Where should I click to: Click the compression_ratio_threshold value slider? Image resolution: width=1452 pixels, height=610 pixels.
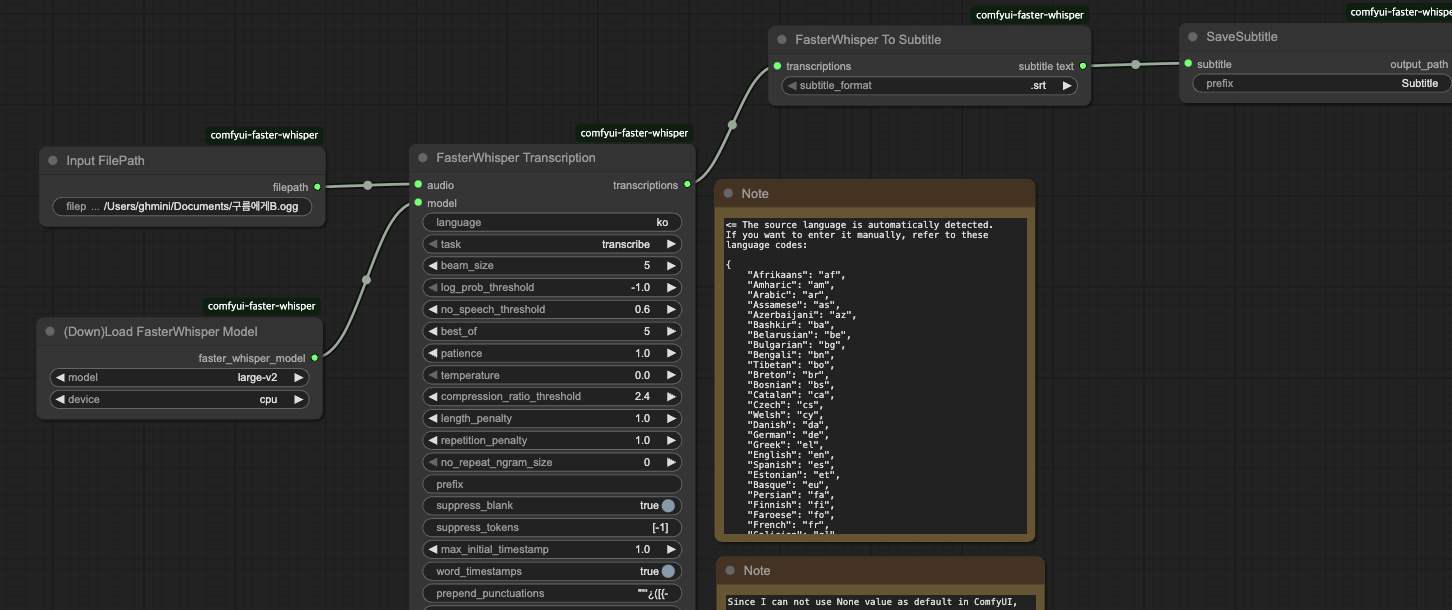[552, 397]
